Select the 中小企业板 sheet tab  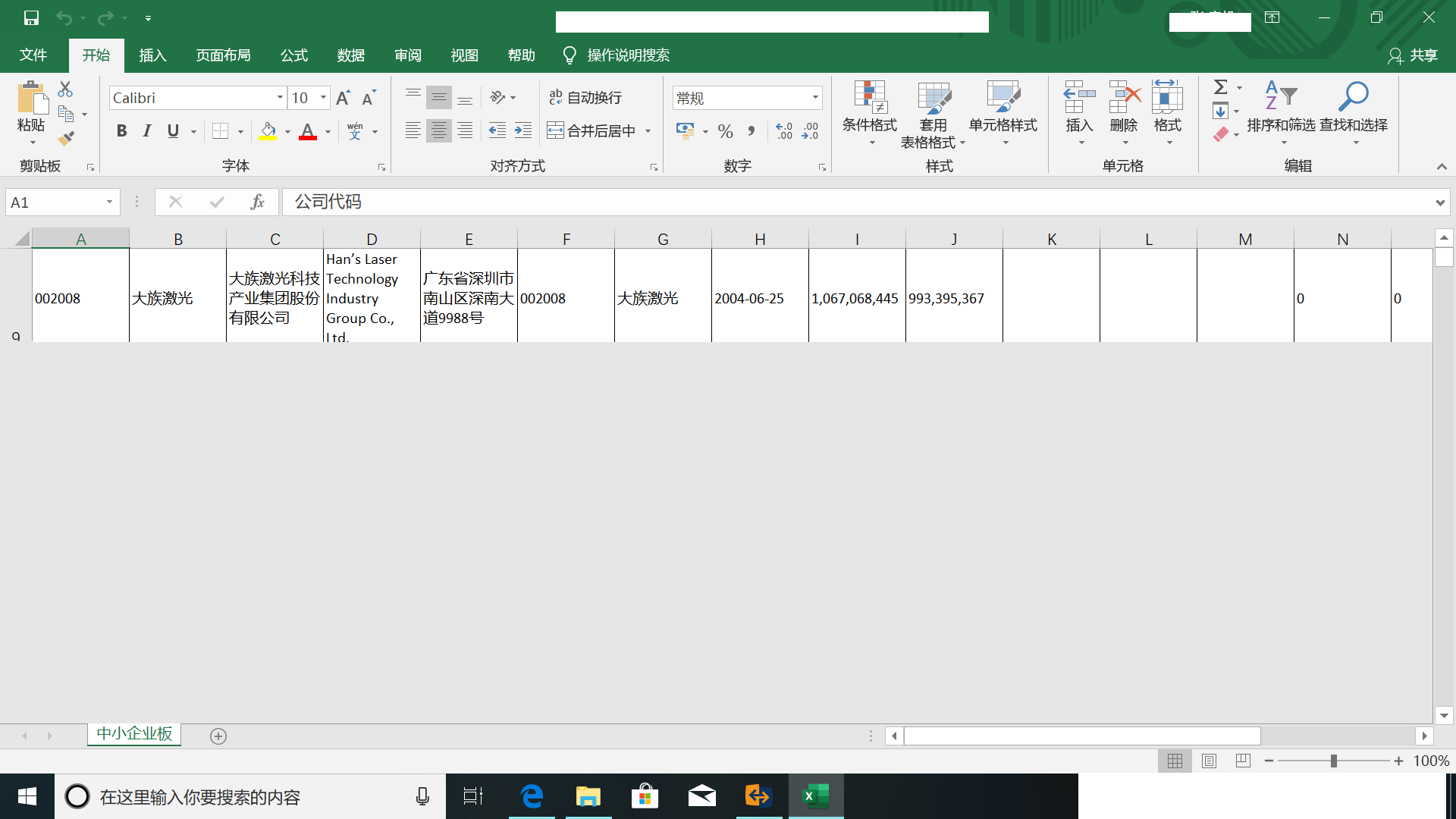pyautogui.click(x=134, y=734)
